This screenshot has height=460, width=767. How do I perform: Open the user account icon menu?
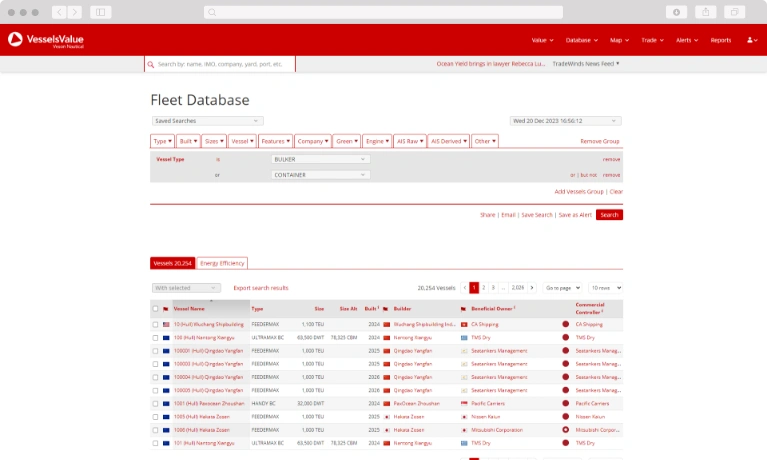tap(751, 40)
